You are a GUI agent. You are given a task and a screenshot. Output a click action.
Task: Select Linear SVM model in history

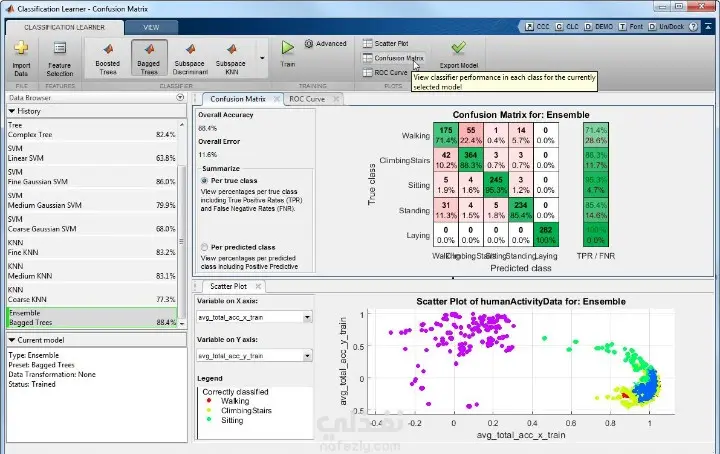[x=92, y=153]
